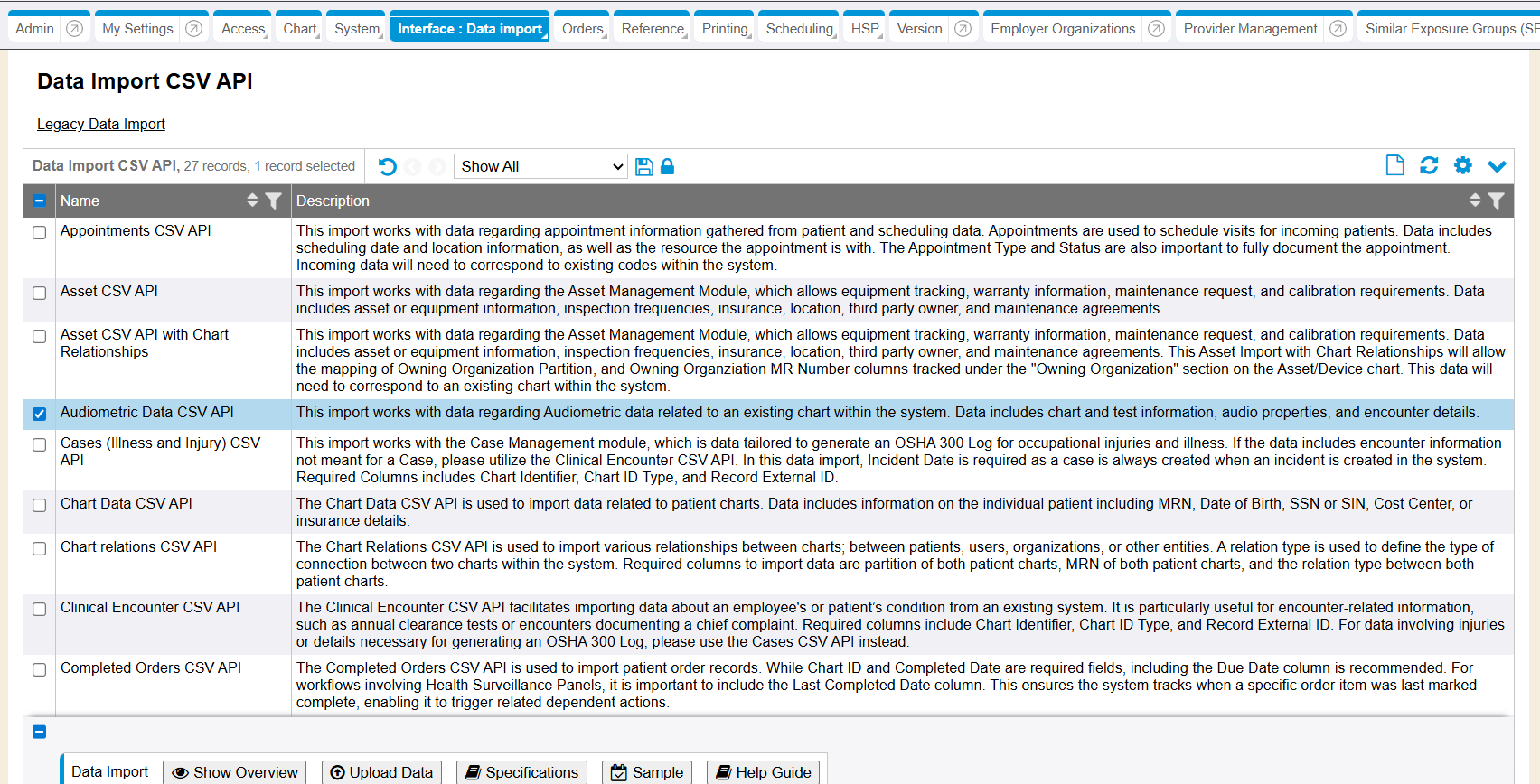Click the new document icon
The height and width of the screenshot is (784, 1540).
pos(1394,165)
